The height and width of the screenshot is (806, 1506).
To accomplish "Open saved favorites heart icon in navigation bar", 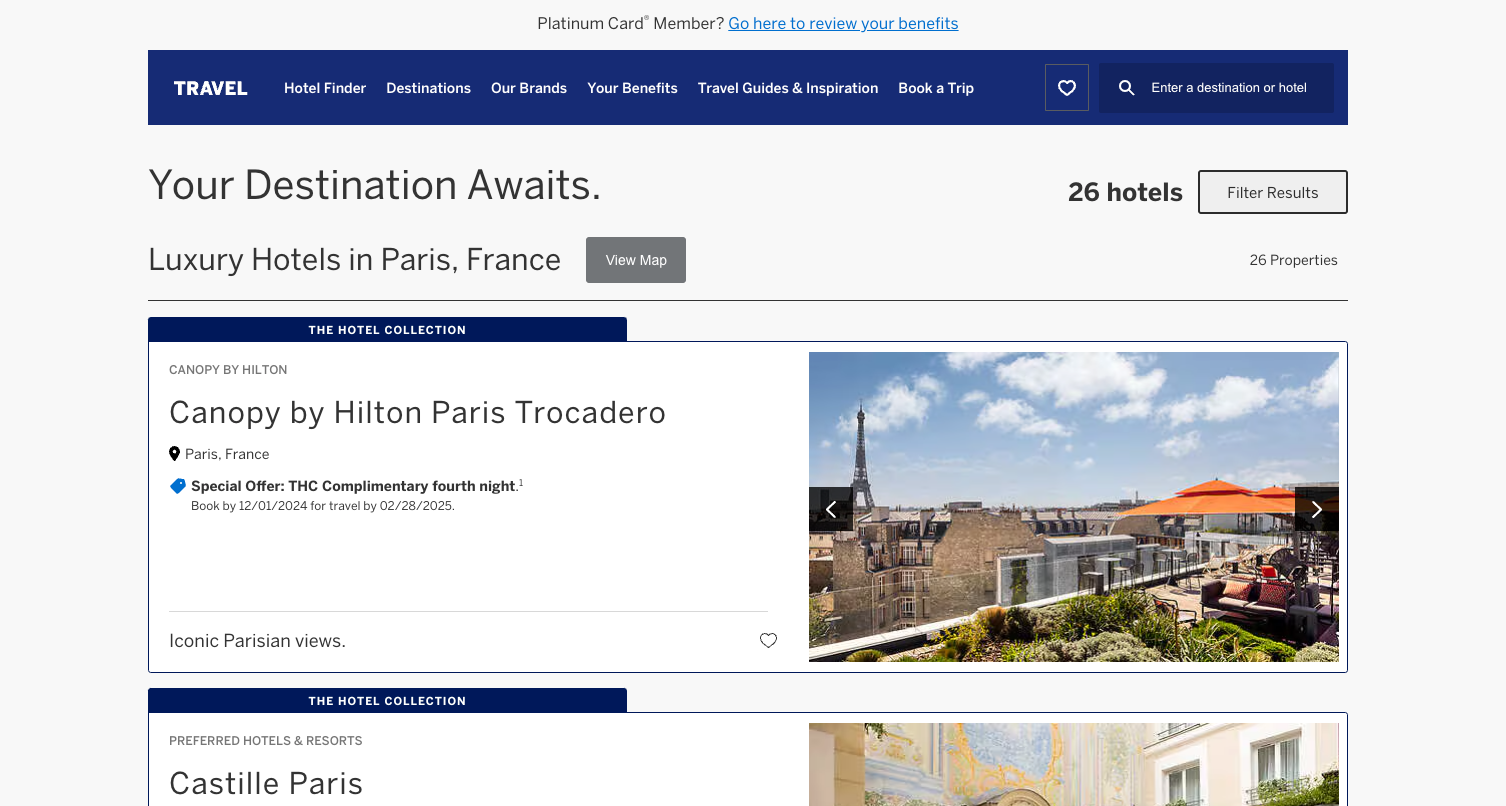I will click(1066, 88).
